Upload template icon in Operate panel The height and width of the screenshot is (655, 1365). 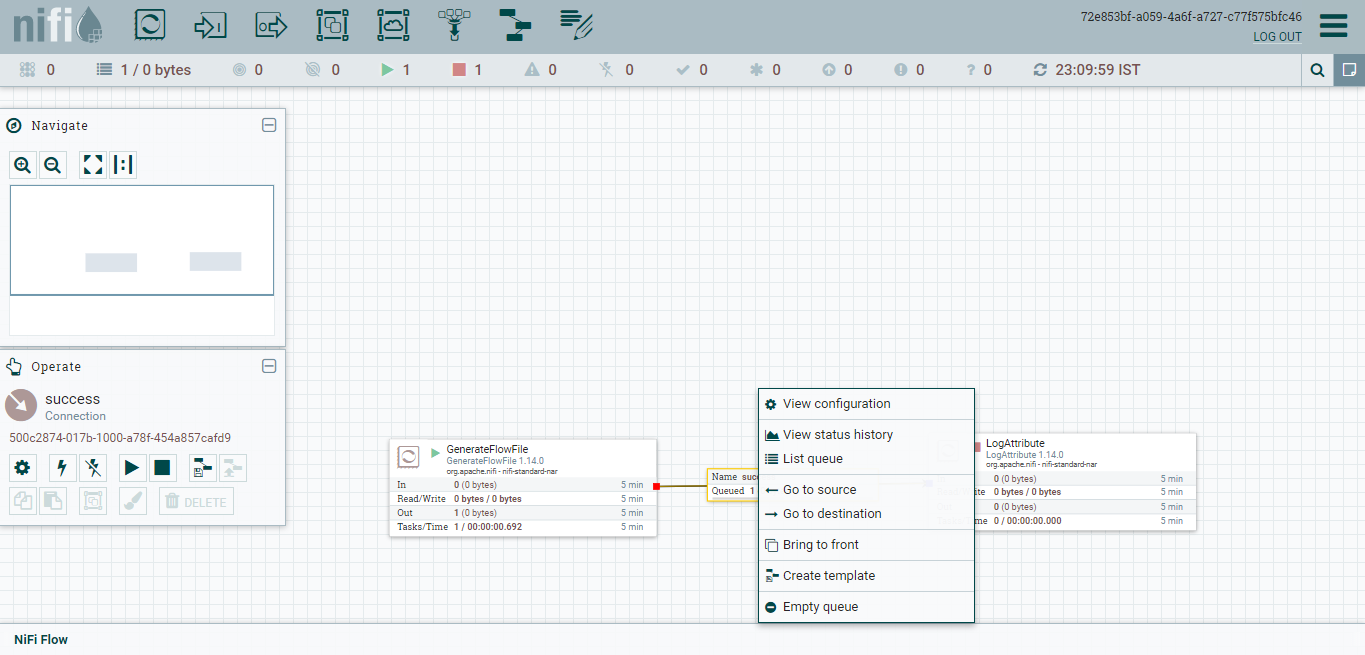click(233, 467)
